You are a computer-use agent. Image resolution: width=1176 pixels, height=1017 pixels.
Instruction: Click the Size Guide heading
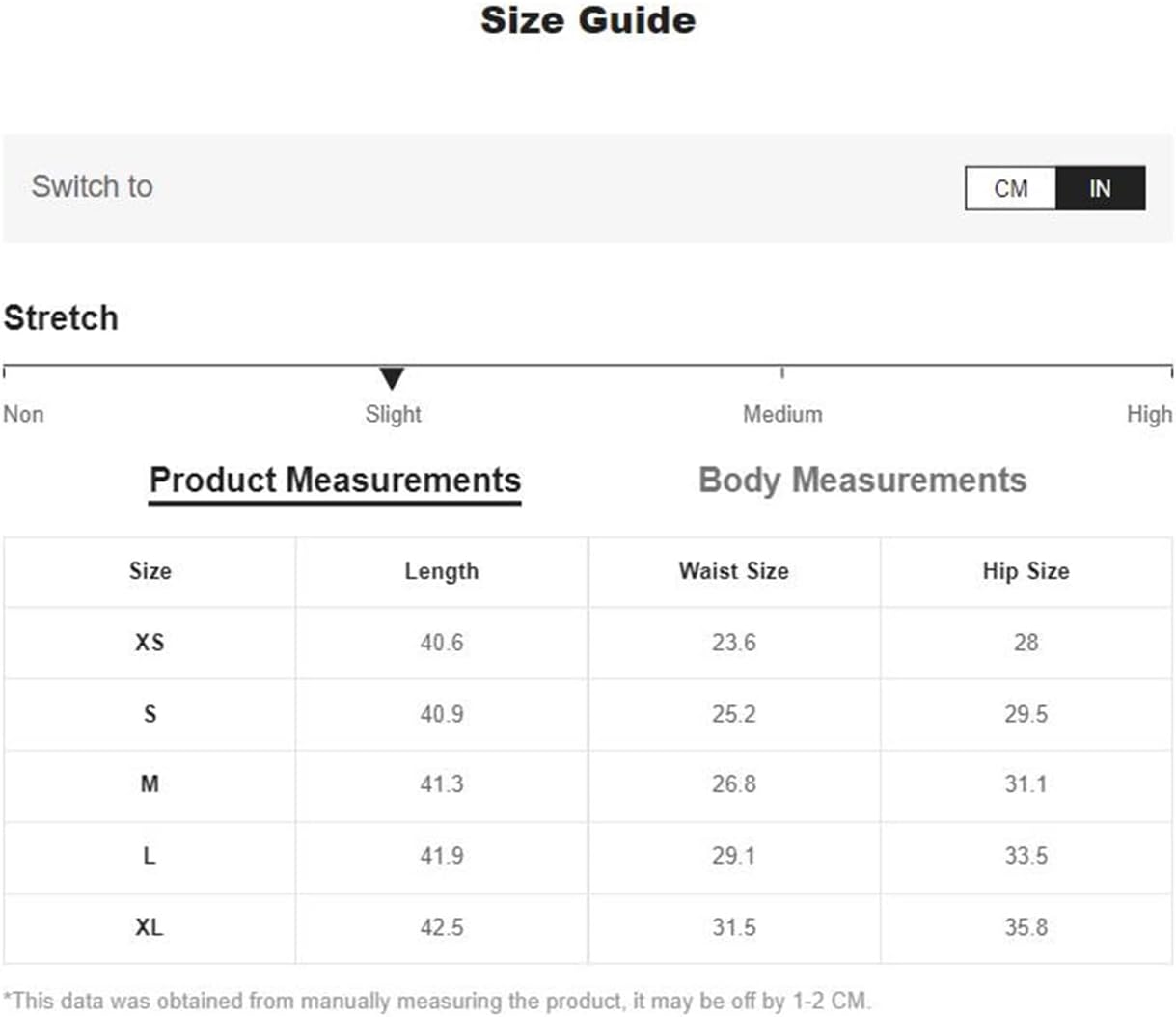(588, 20)
